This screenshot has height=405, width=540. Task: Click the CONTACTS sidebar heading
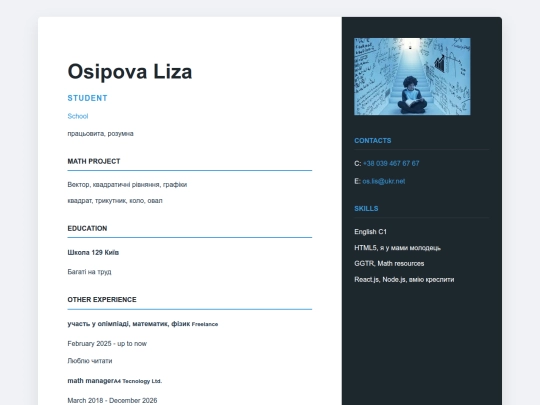pos(373,141)
